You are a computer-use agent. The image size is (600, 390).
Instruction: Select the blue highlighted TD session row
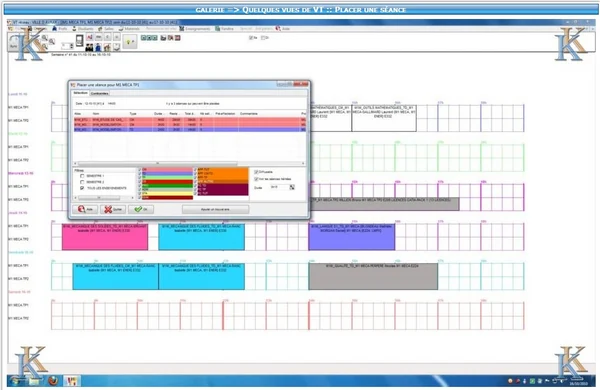pos(190,130)
